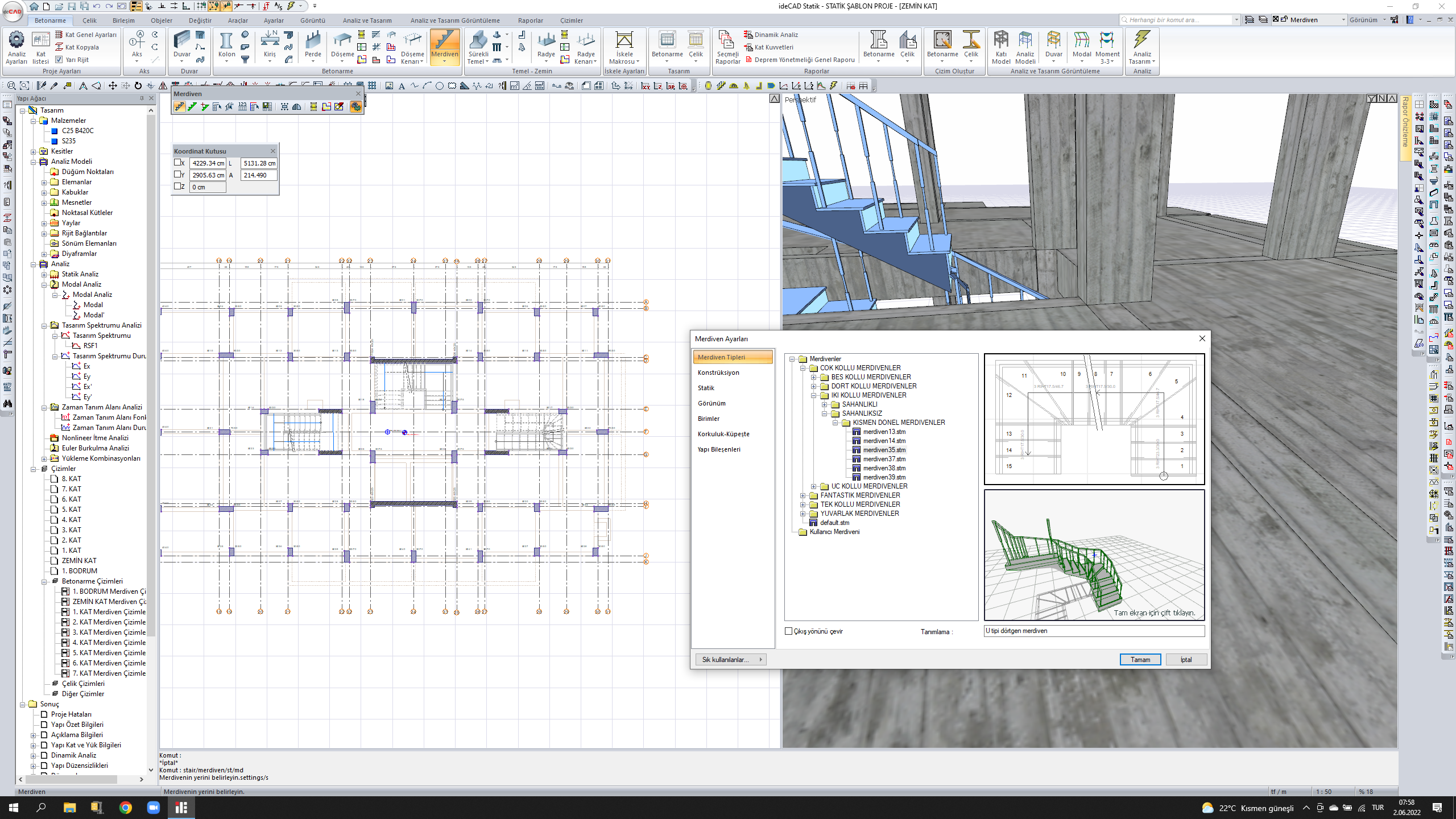1456x819 pixels.
Task: Toggle the Z coordinate lock checkbox
Action: coord(177,187)
